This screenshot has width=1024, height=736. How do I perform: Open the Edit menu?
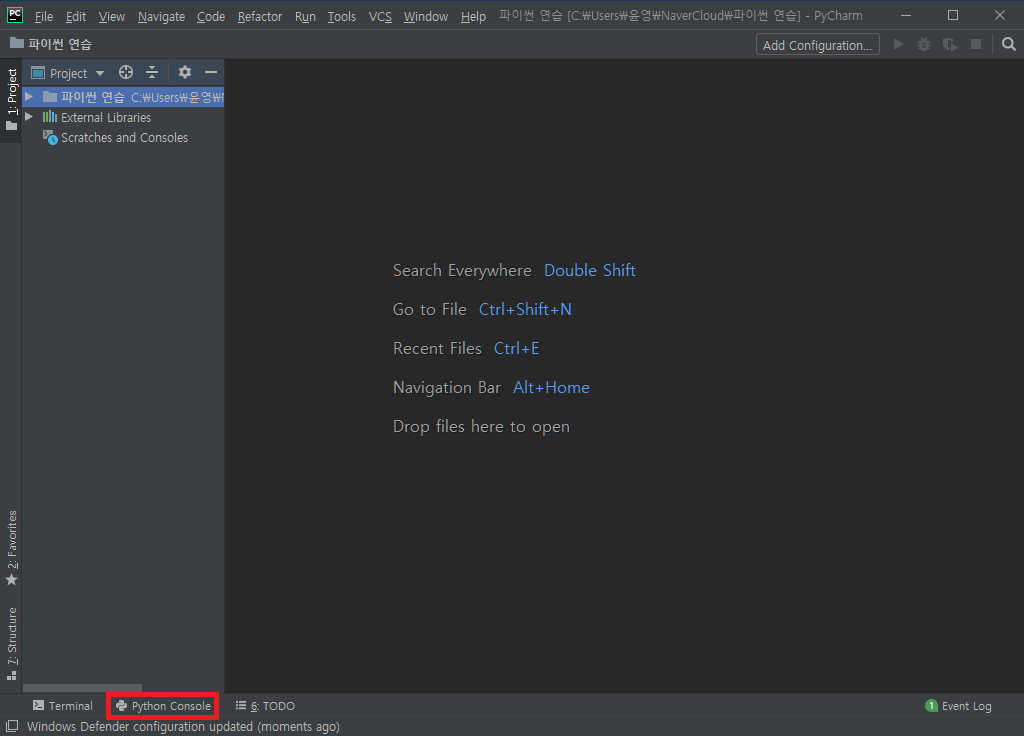[x=76, y=16]
